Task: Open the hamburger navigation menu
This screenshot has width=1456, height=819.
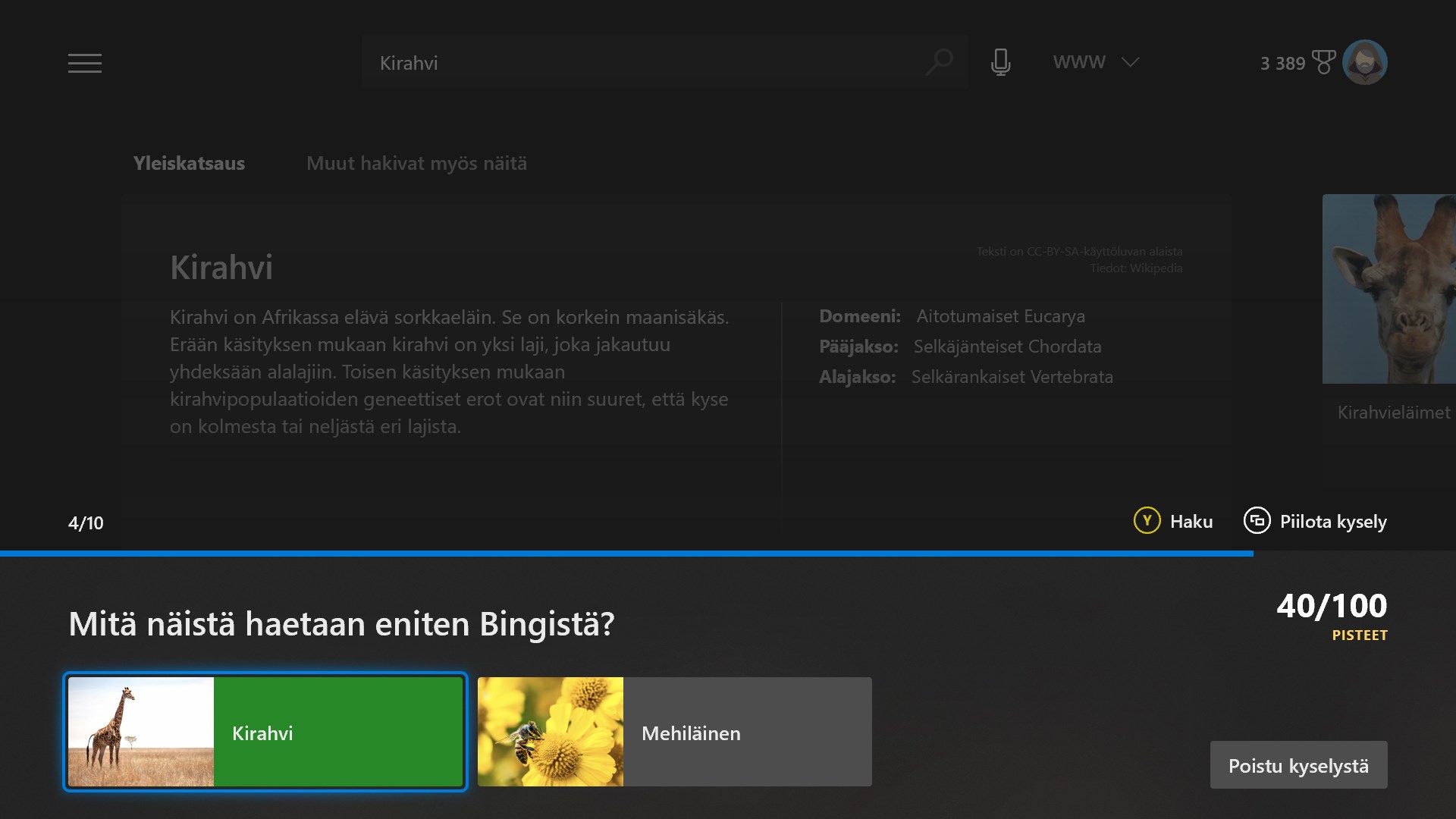Action: pos(84,63)
